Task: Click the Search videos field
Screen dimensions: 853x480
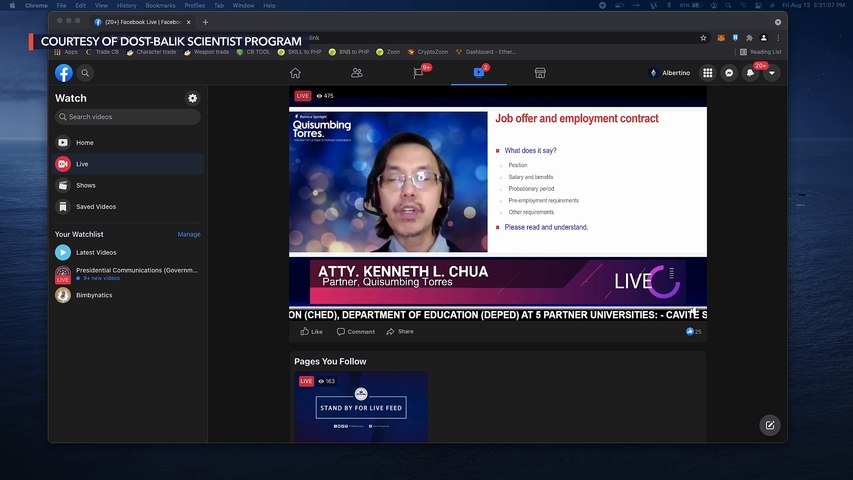Action: [x=128, y=117]
